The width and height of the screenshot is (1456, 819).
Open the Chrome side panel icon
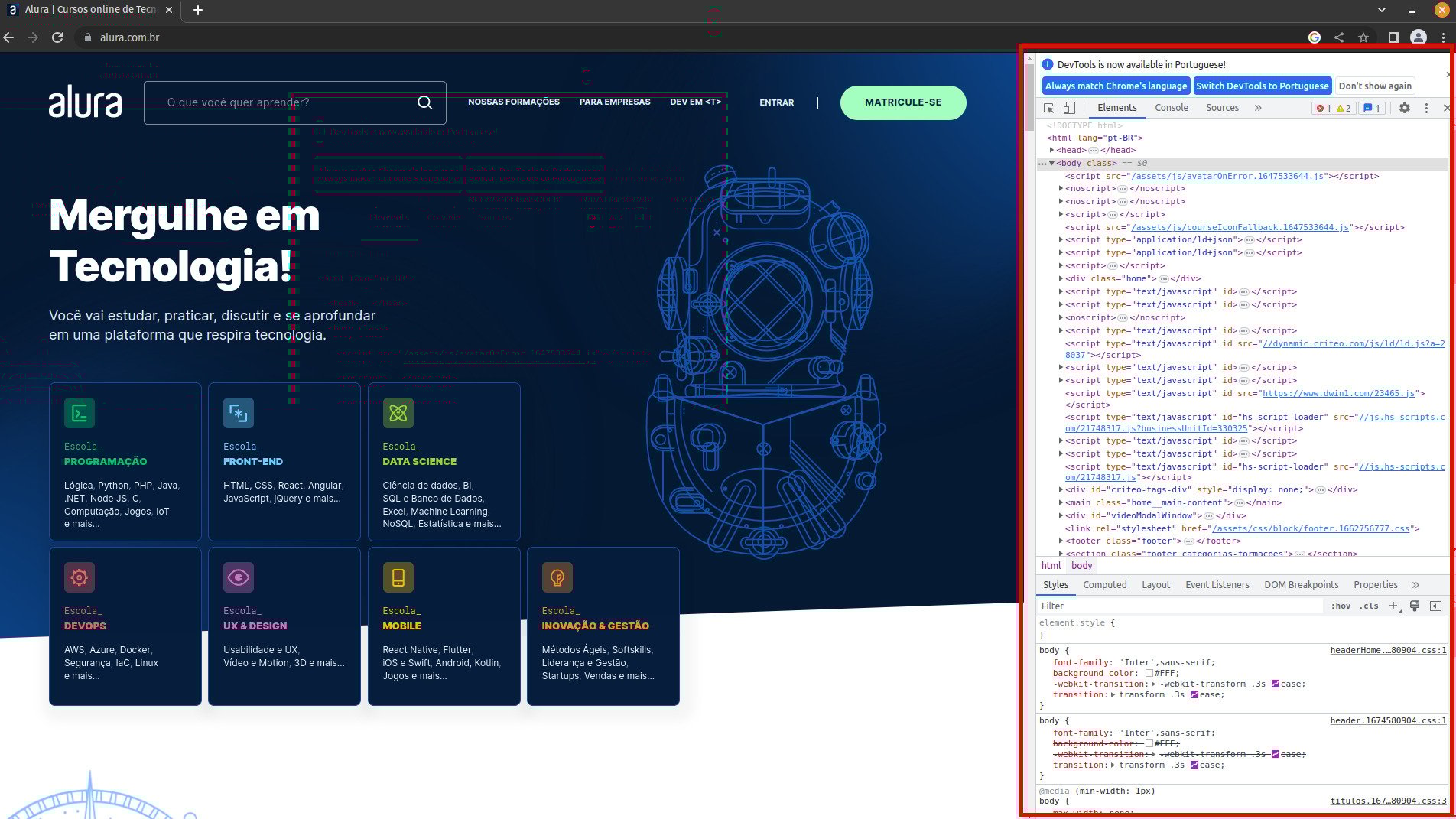[1393, 37]
